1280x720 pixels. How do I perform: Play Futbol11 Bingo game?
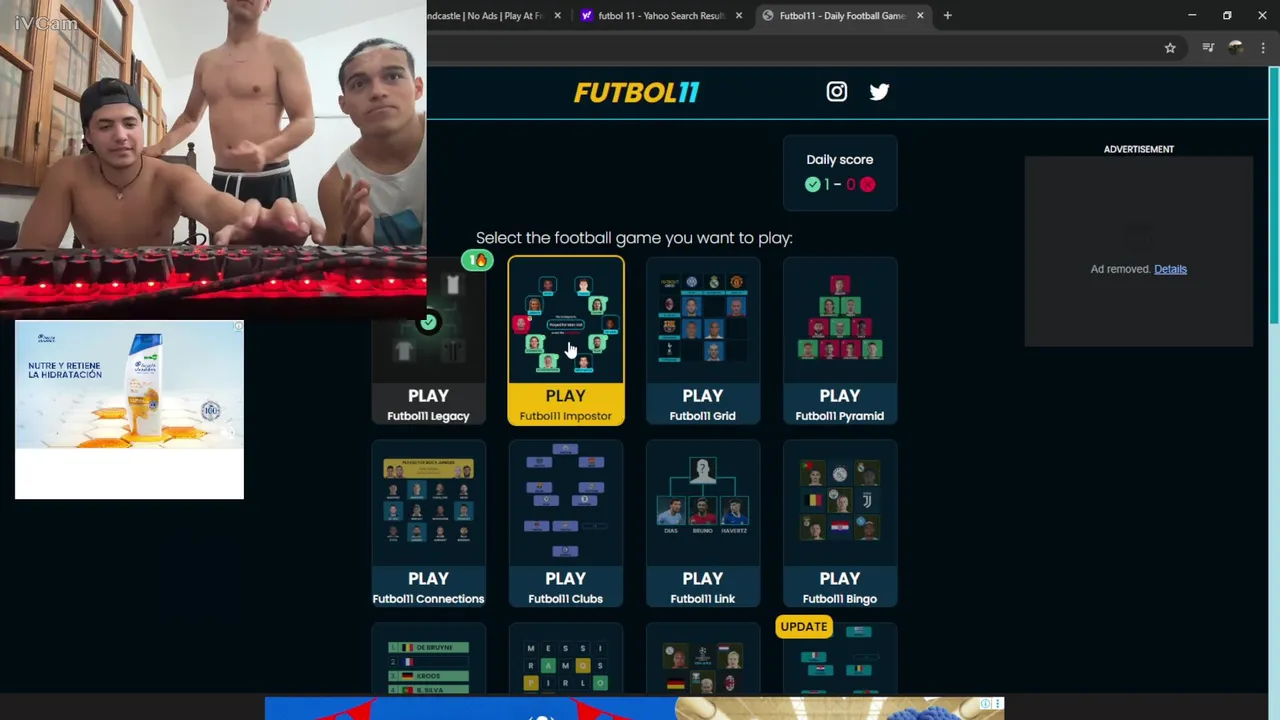click(840, 524)
